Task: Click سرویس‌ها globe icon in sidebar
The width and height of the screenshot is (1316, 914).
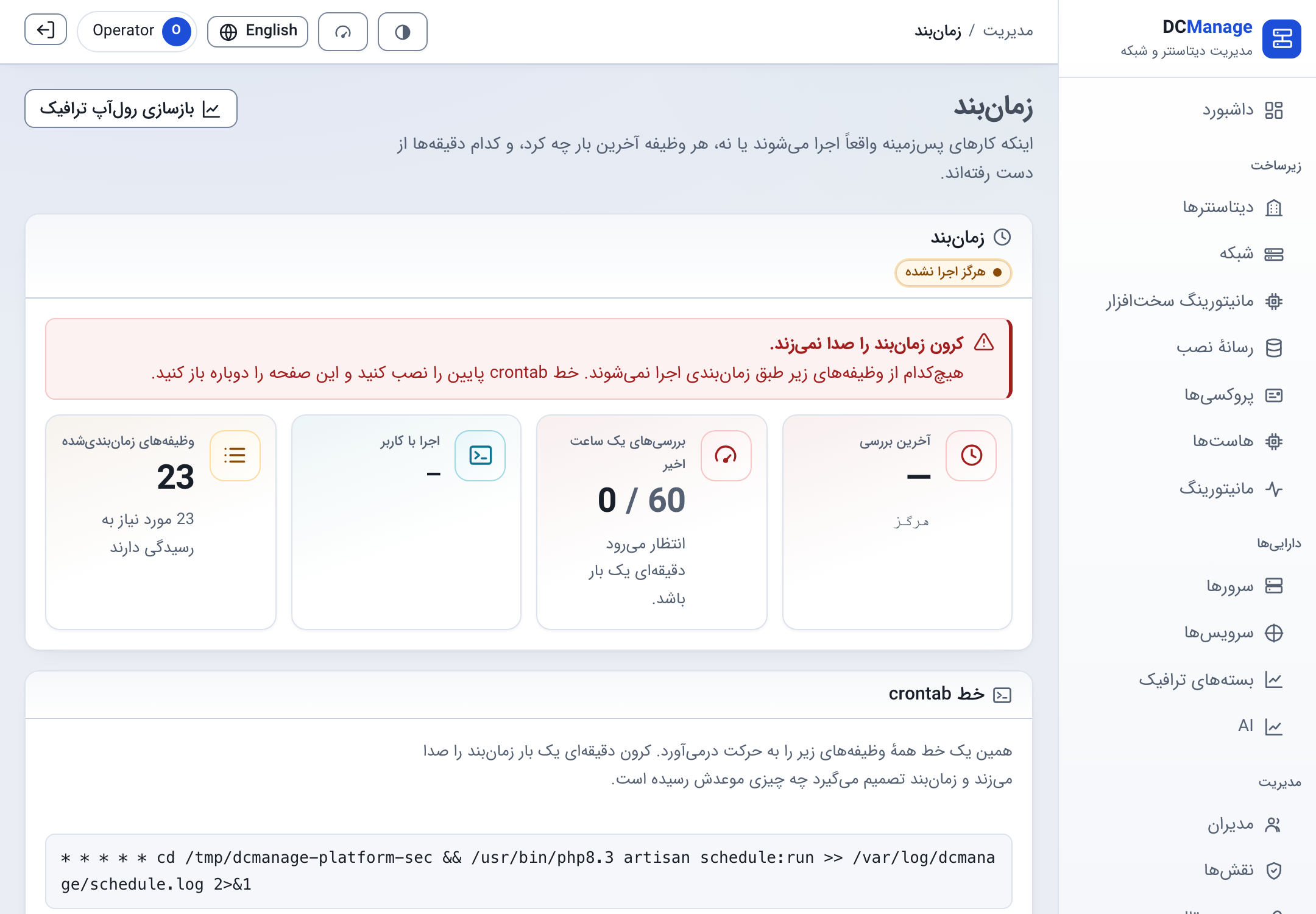Action: pos(1273,633)
